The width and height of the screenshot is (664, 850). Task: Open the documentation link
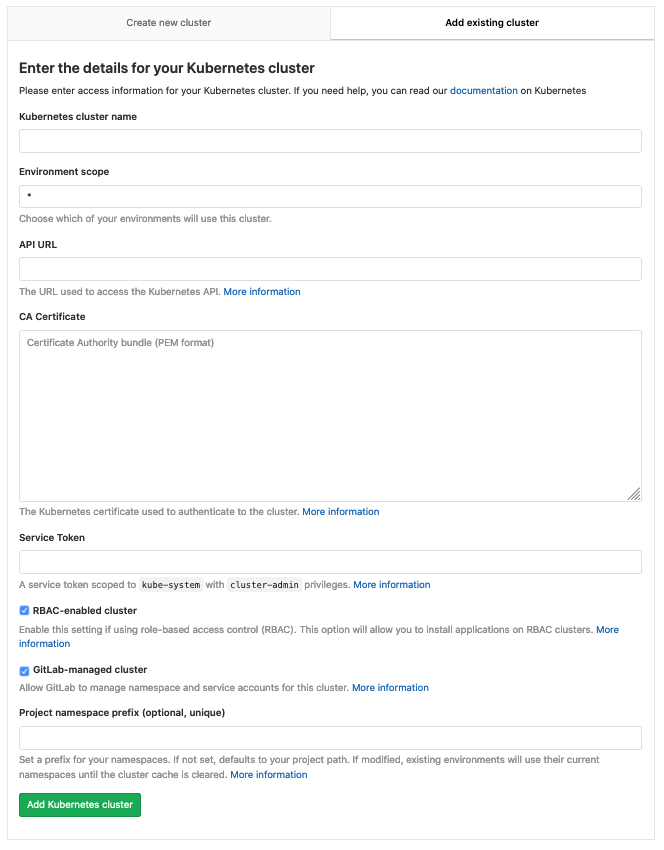(484, 91)
